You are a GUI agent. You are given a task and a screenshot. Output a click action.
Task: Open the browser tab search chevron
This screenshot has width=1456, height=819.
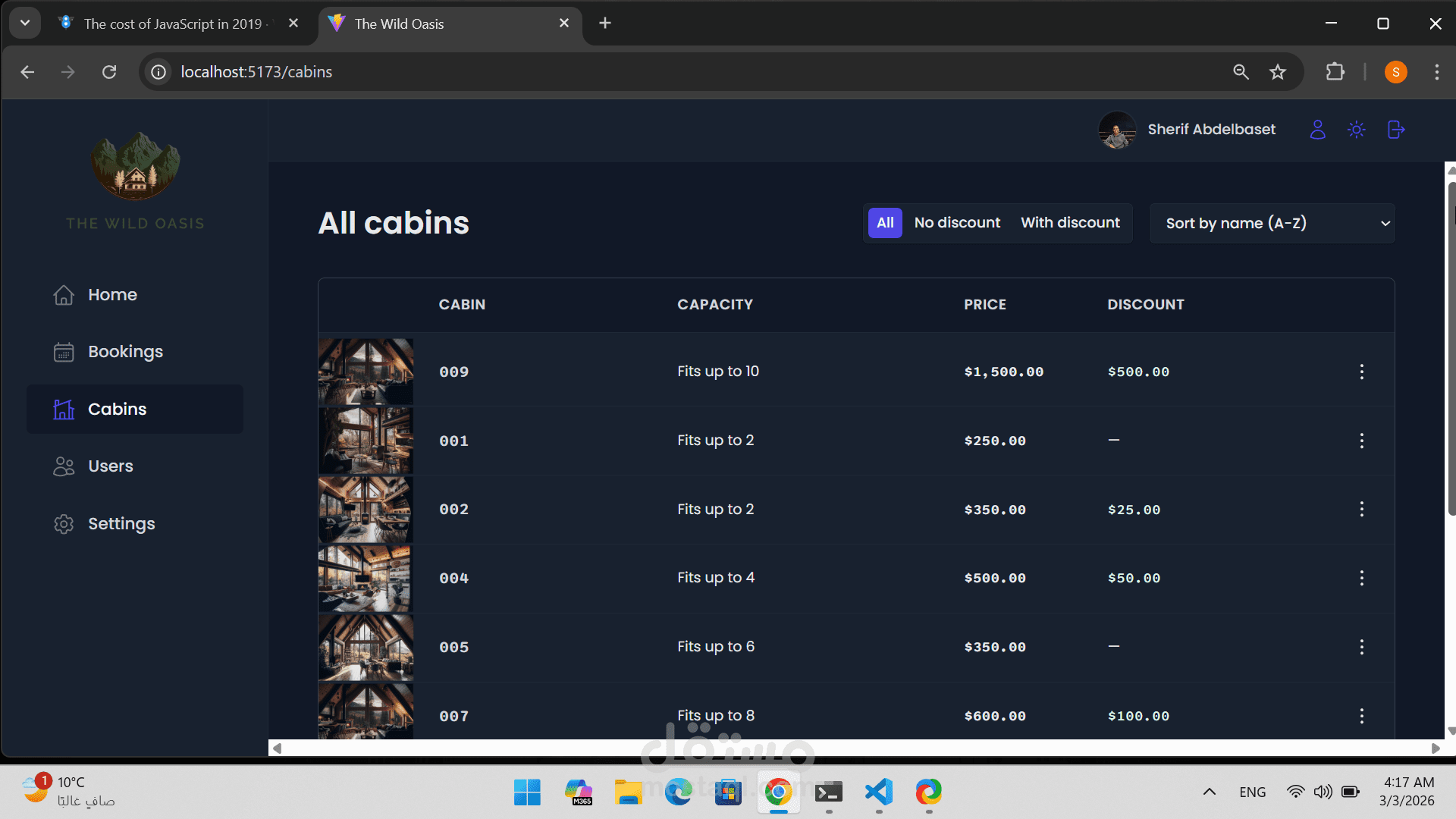point(25,24)
